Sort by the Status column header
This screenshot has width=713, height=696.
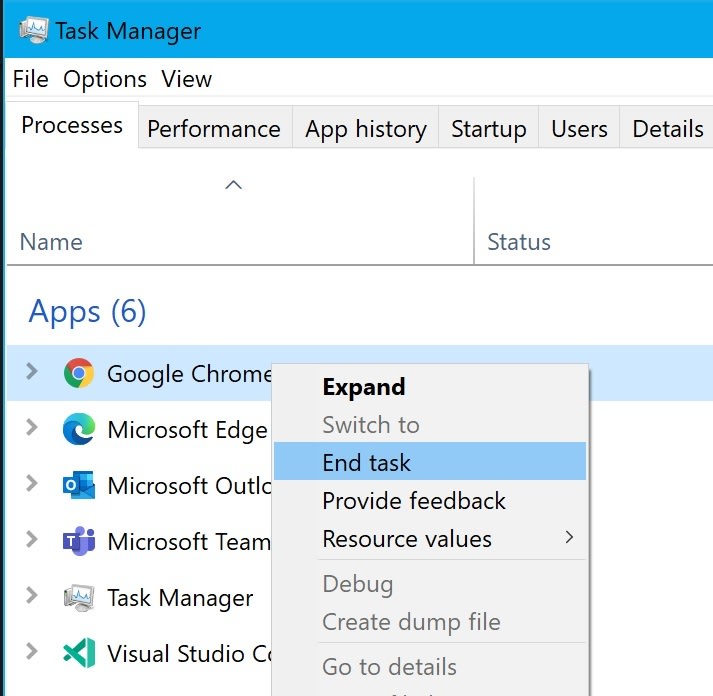tap(519, 241)
